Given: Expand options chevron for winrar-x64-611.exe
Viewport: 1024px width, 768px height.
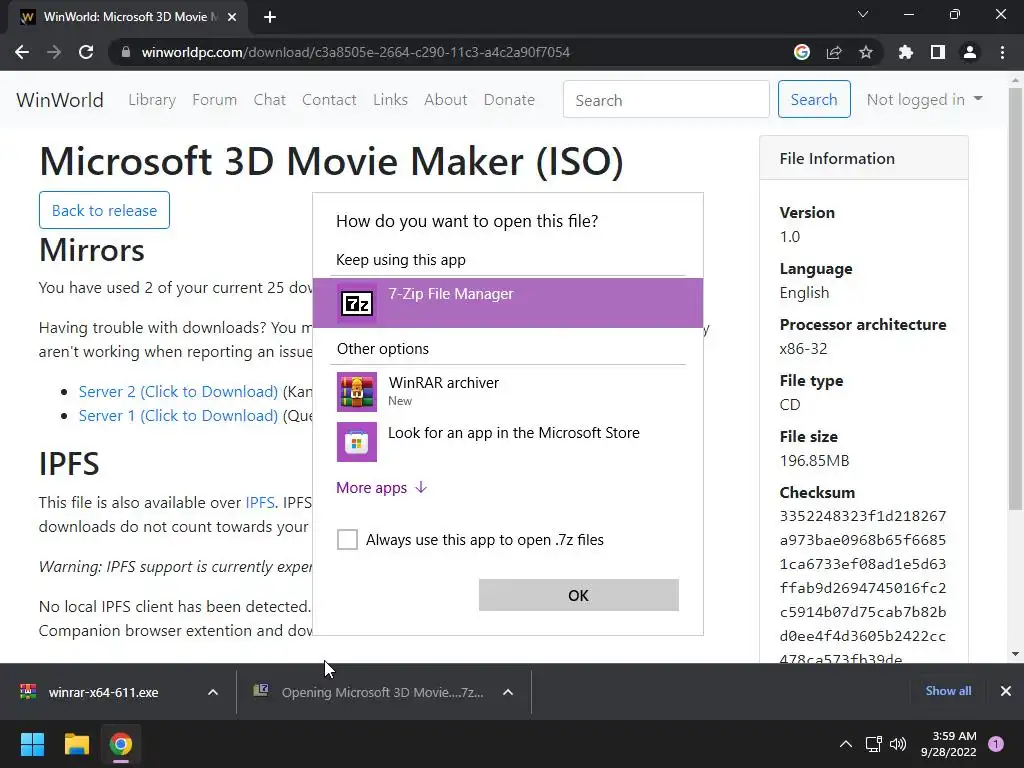Looking at the screenshot, I should tap(213, 692).
